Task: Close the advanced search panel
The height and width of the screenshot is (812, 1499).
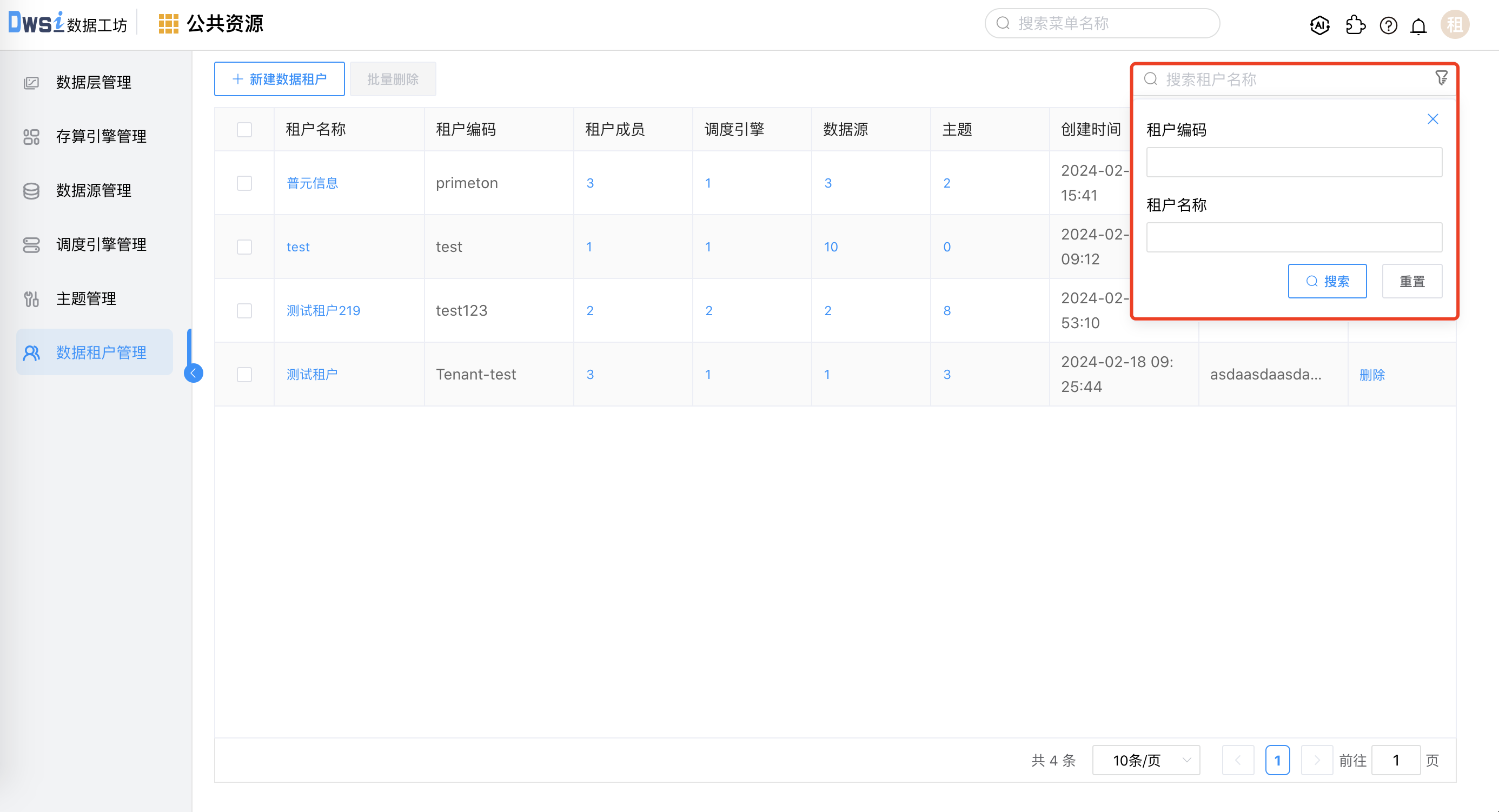Action: [1432, 119]
